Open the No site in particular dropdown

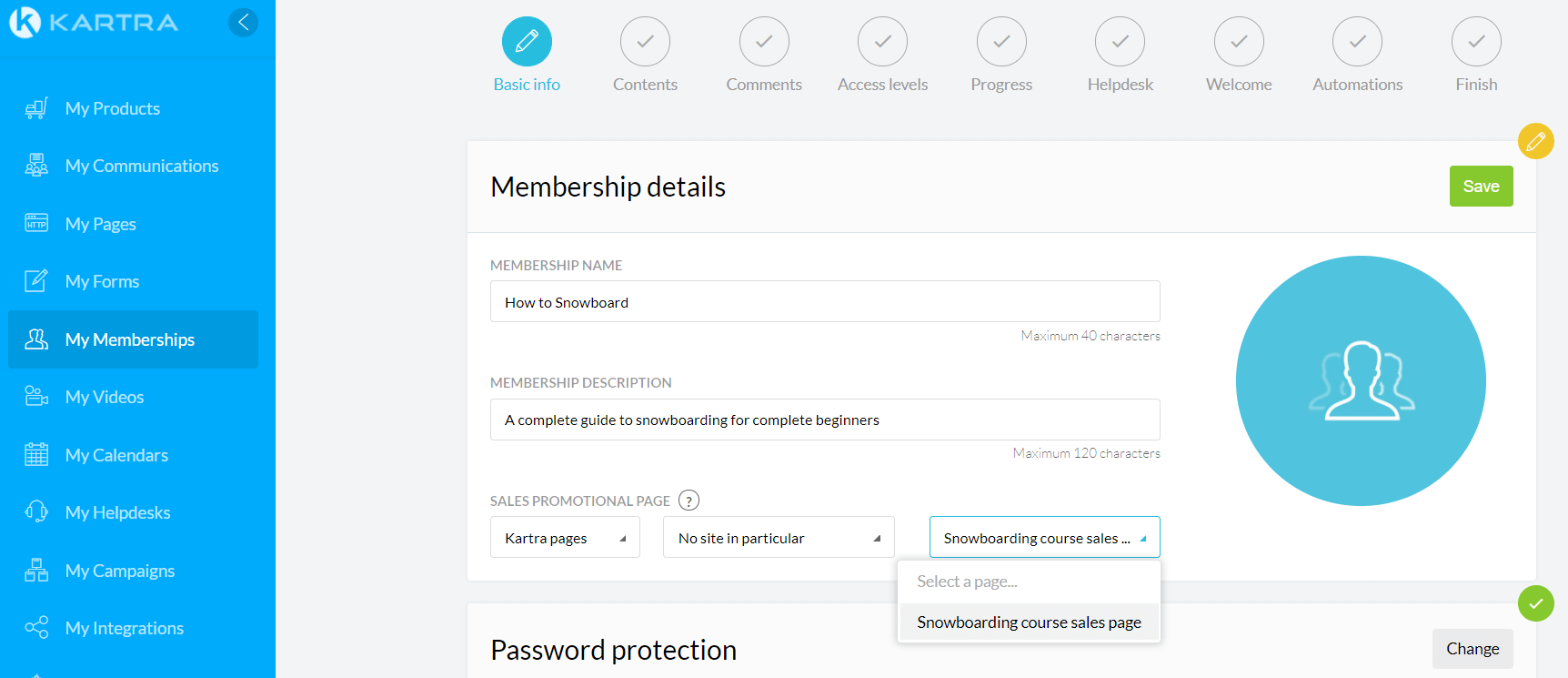pyautogui.click(x=779, y=538)
